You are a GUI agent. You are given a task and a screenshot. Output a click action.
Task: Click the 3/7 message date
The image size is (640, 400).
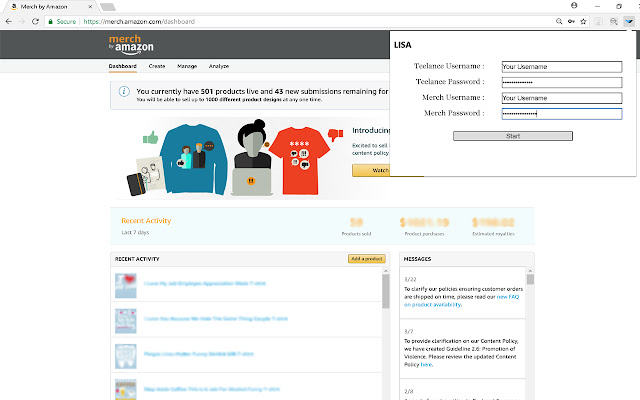click(x=408, y=331)
